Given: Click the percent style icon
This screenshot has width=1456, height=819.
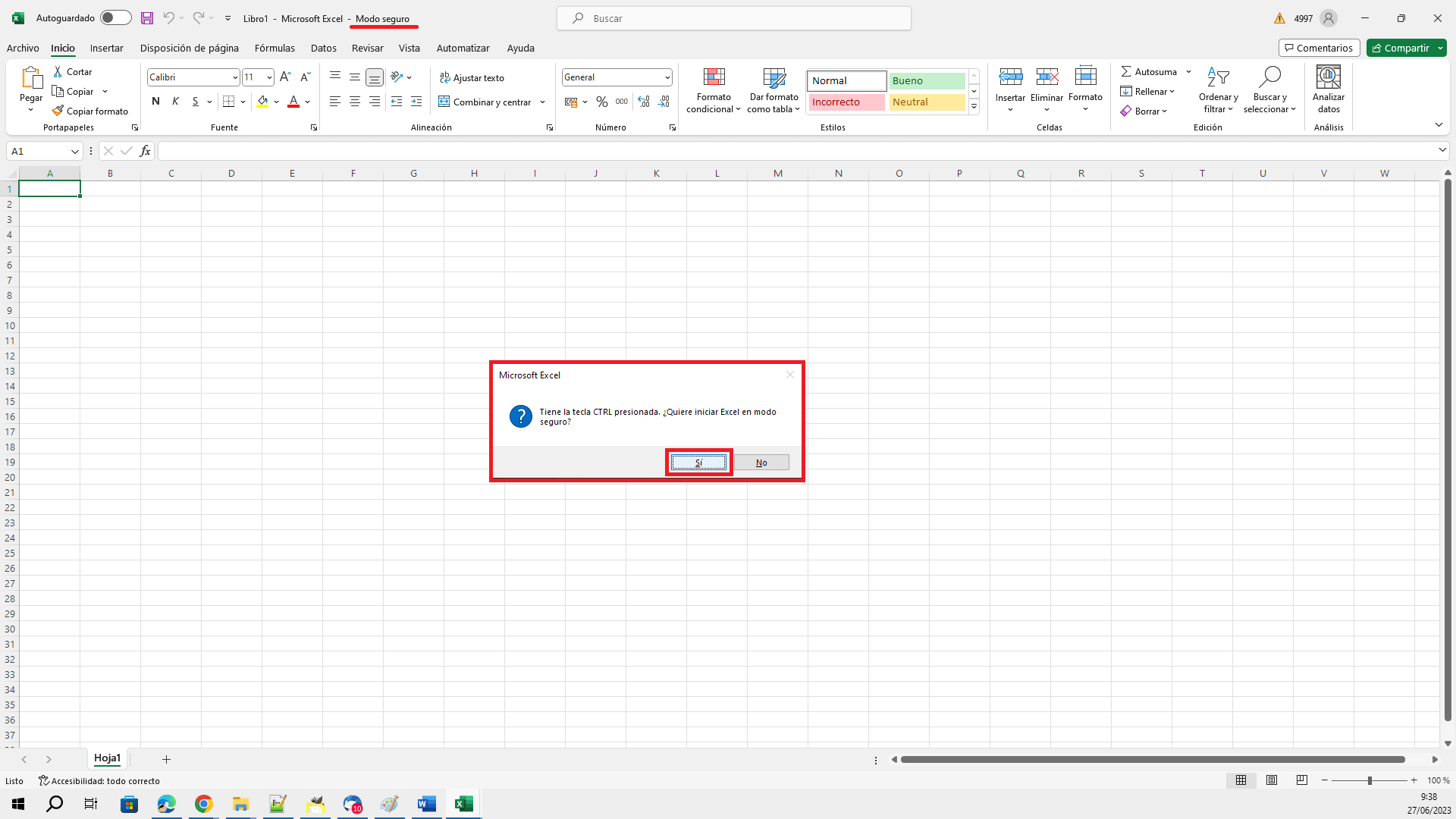Looking at the screenshot, I should (x=602, y=102).
